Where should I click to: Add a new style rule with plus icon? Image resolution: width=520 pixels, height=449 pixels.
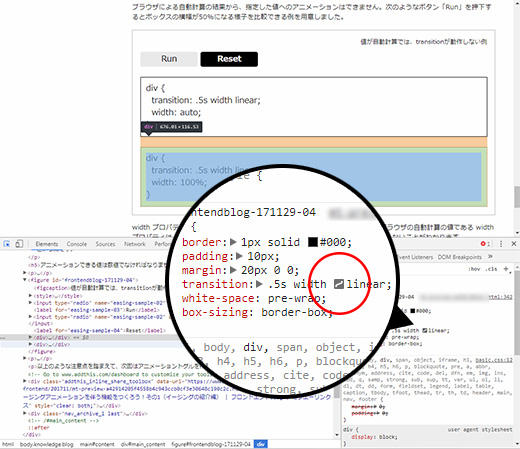(506, 269)
